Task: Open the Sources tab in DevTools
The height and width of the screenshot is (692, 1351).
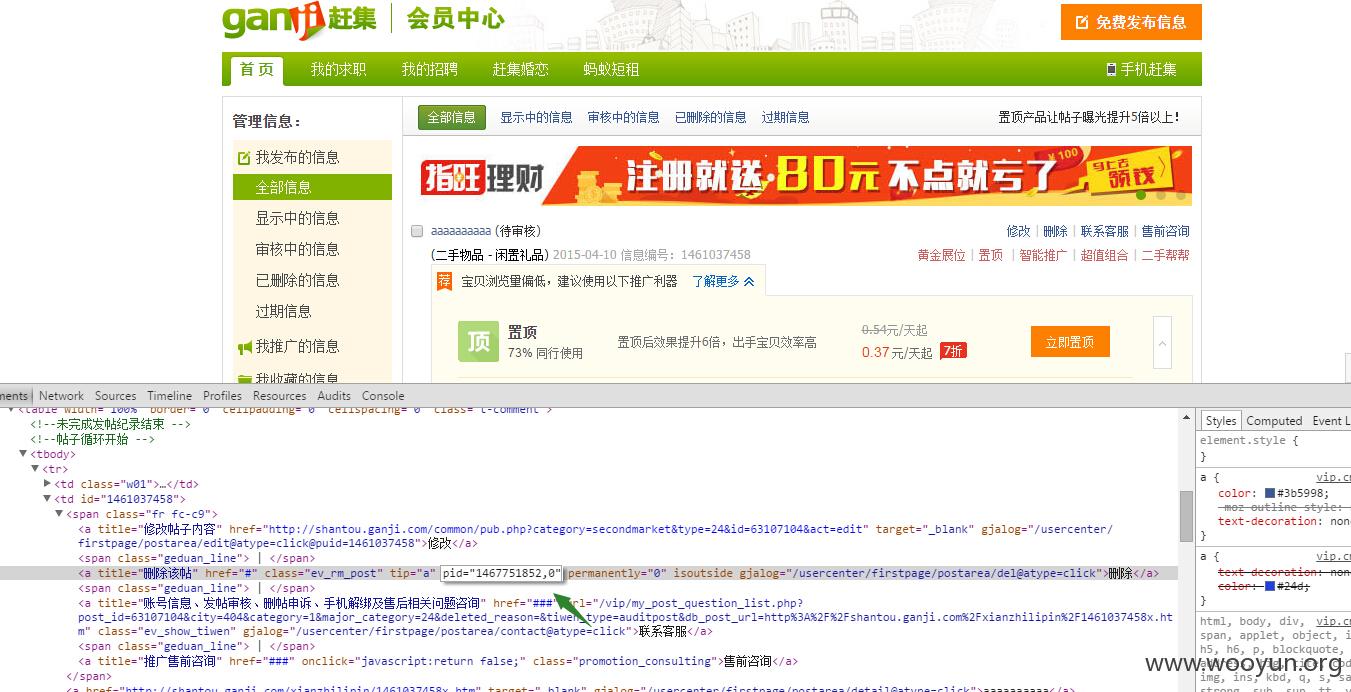Action: (116, 396)
